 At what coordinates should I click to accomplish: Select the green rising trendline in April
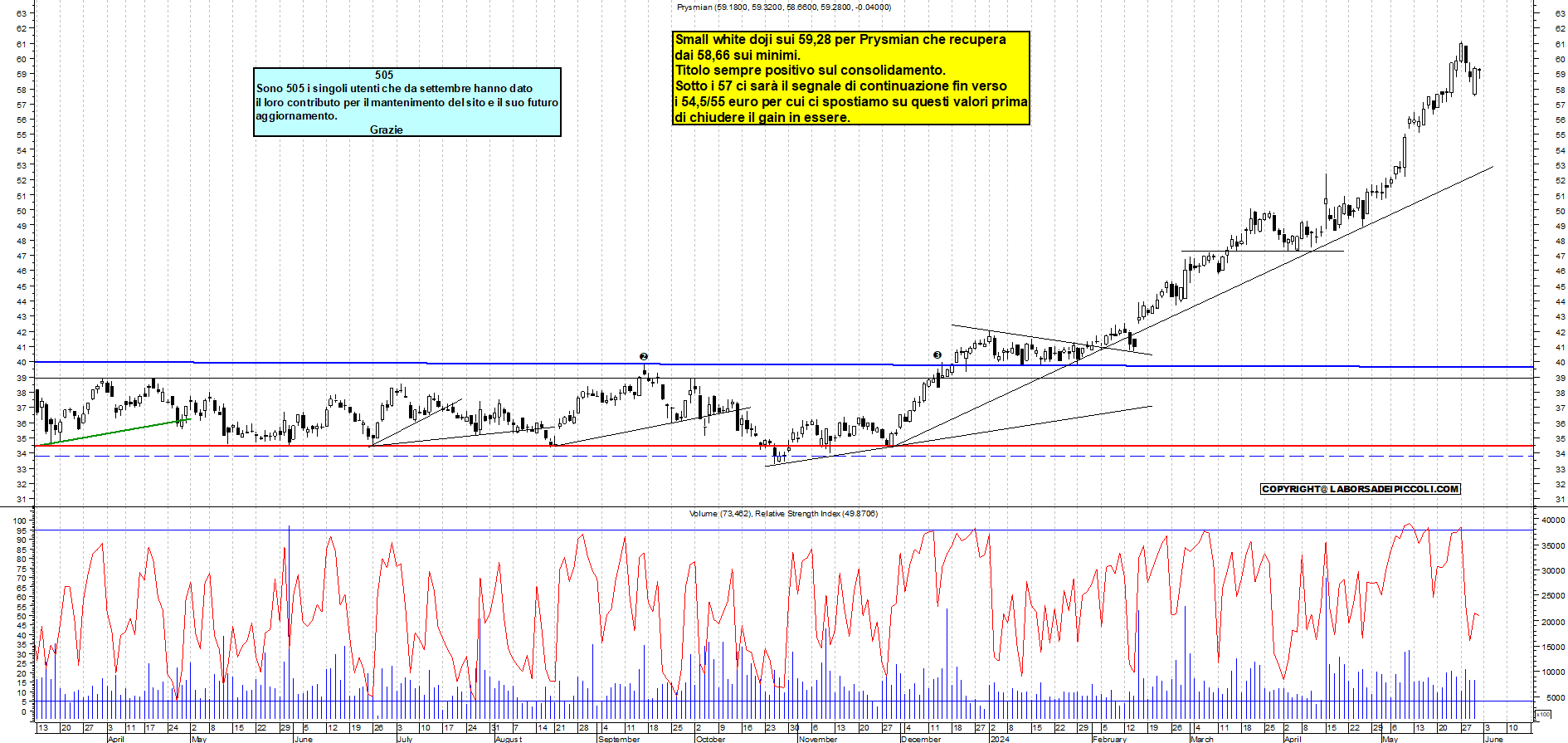(114, 433)
